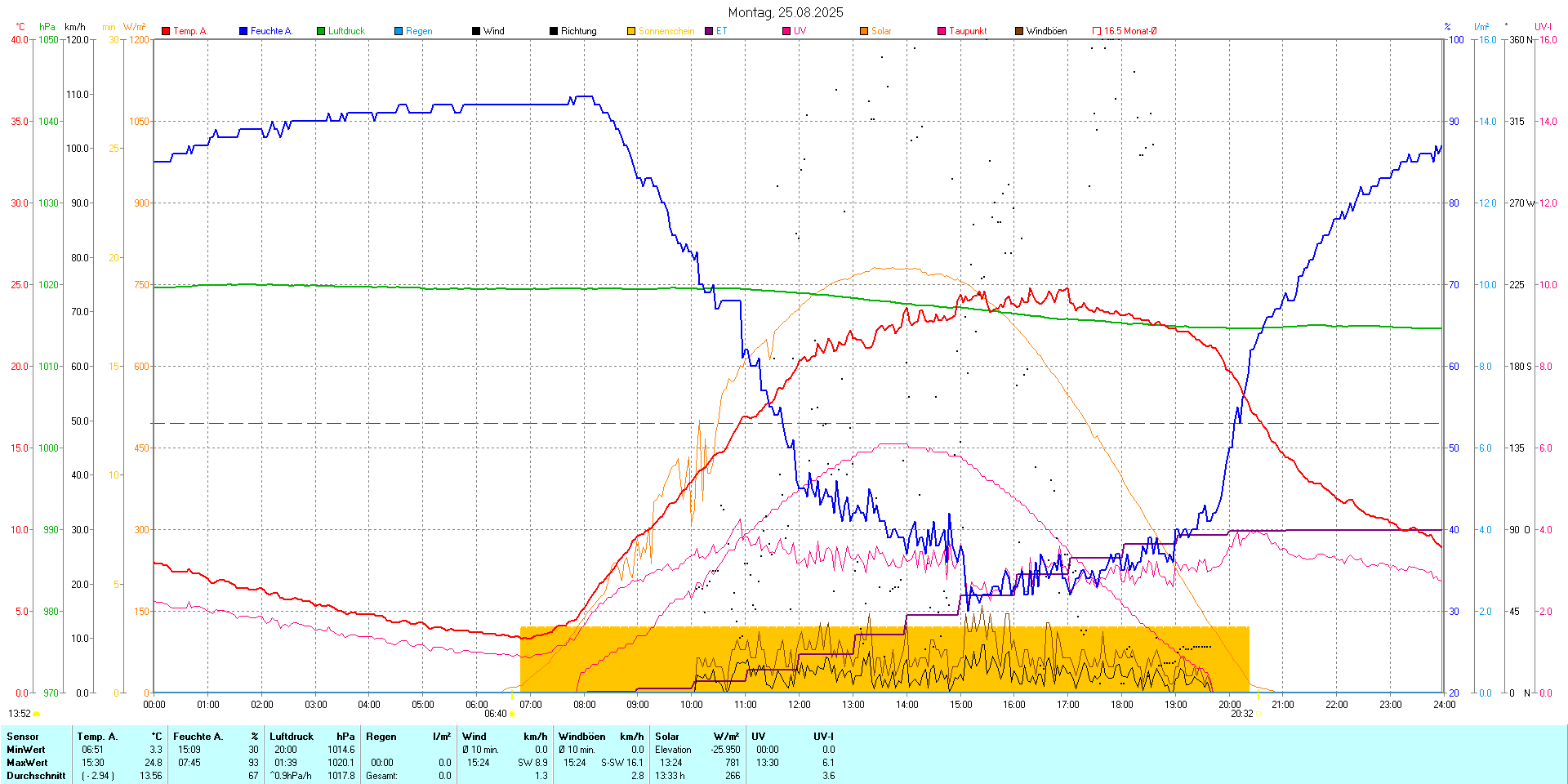
Task: Click the brown Windböen legend square
Action: click(1019, 31)
